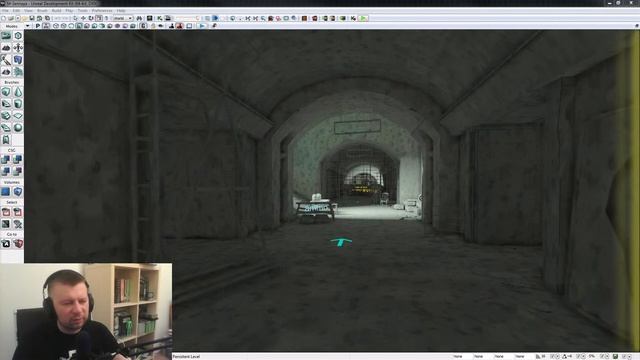Pick the Spiral staircase brush

point(6,128)
